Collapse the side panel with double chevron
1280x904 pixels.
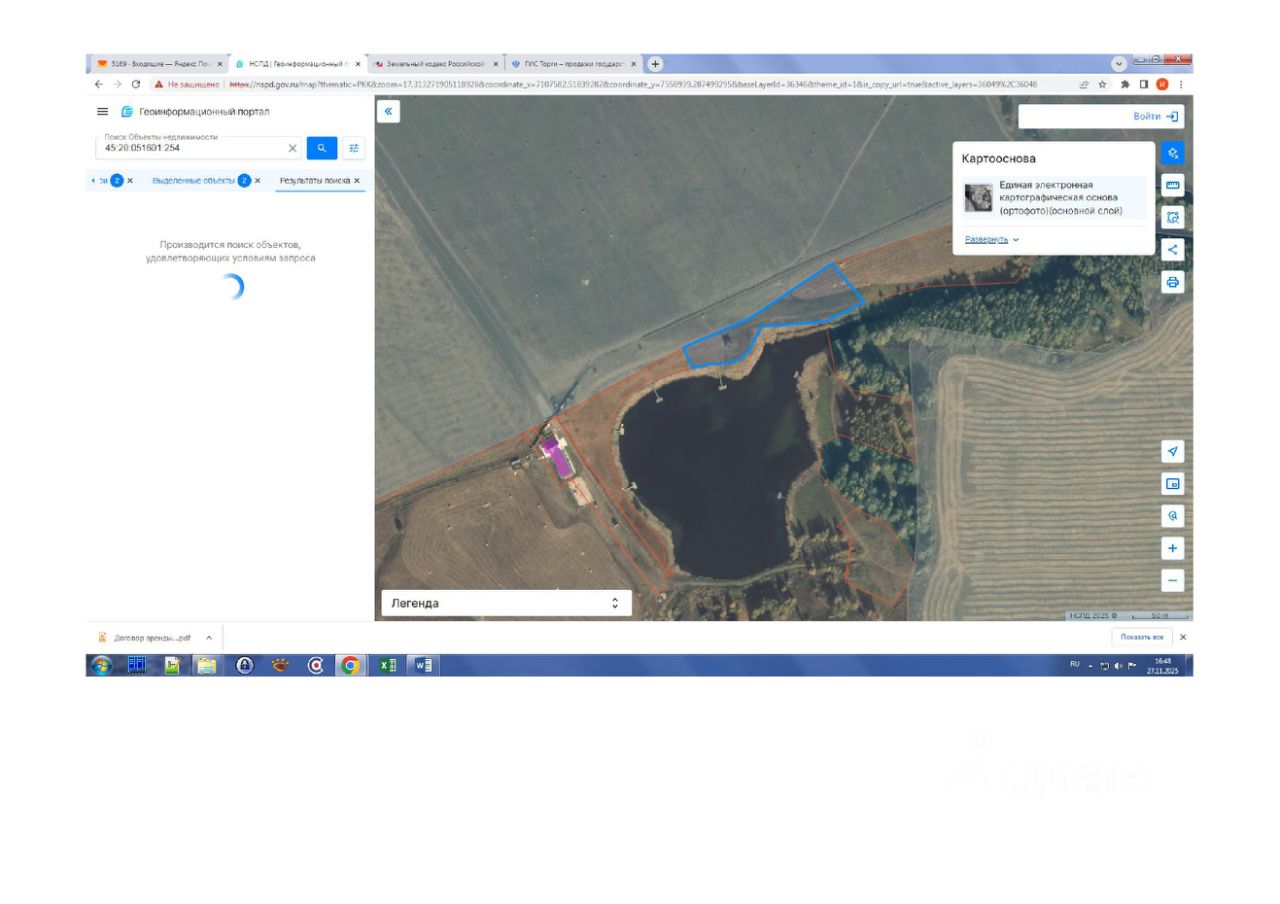click(389, 111)
